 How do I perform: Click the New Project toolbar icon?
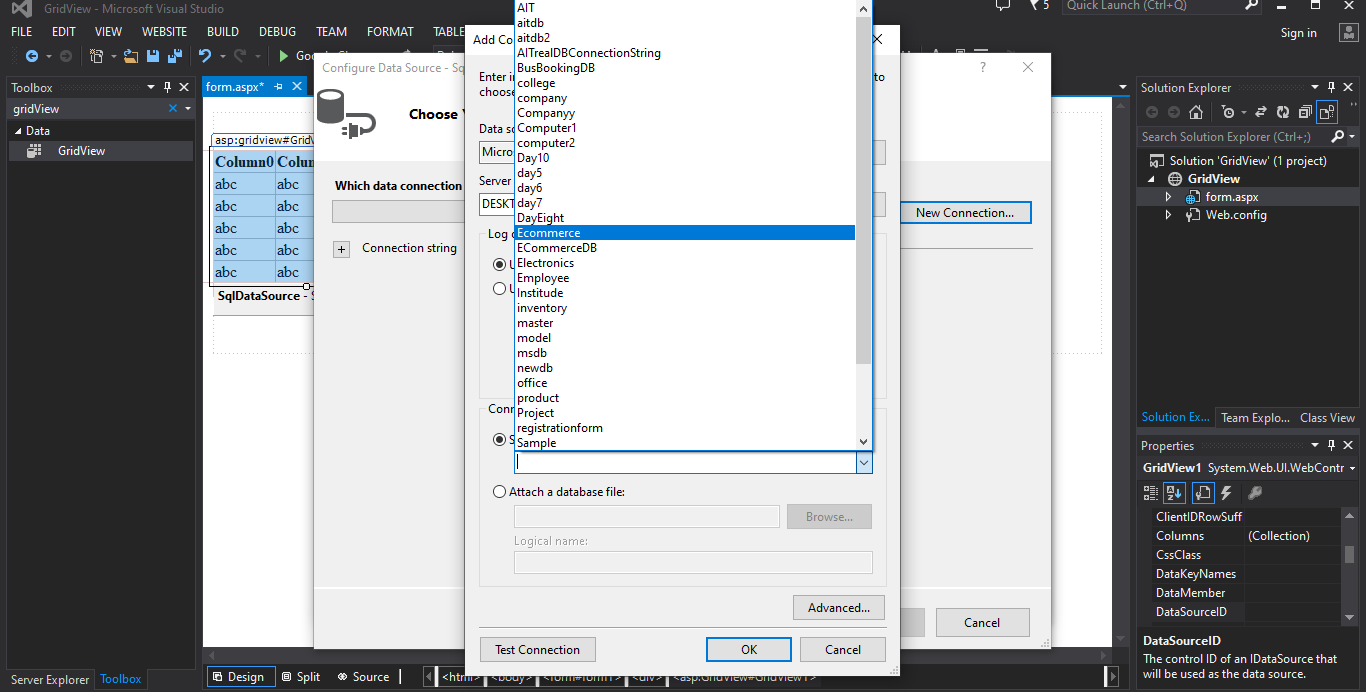pyautogui.click(x=97, y=56)
